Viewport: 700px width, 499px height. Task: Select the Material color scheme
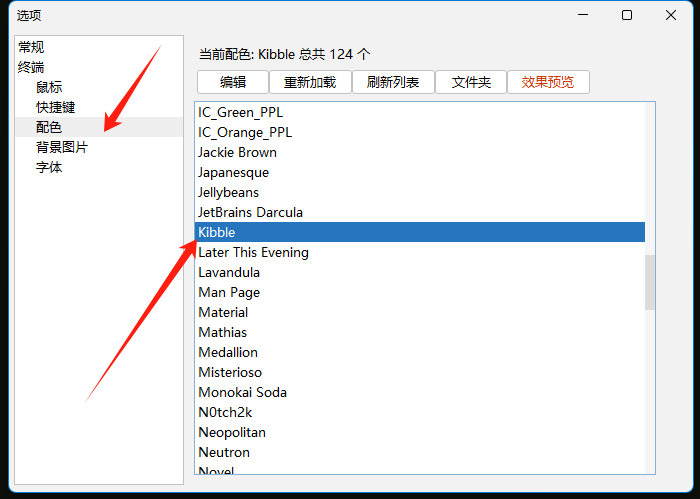coord(223,312)
